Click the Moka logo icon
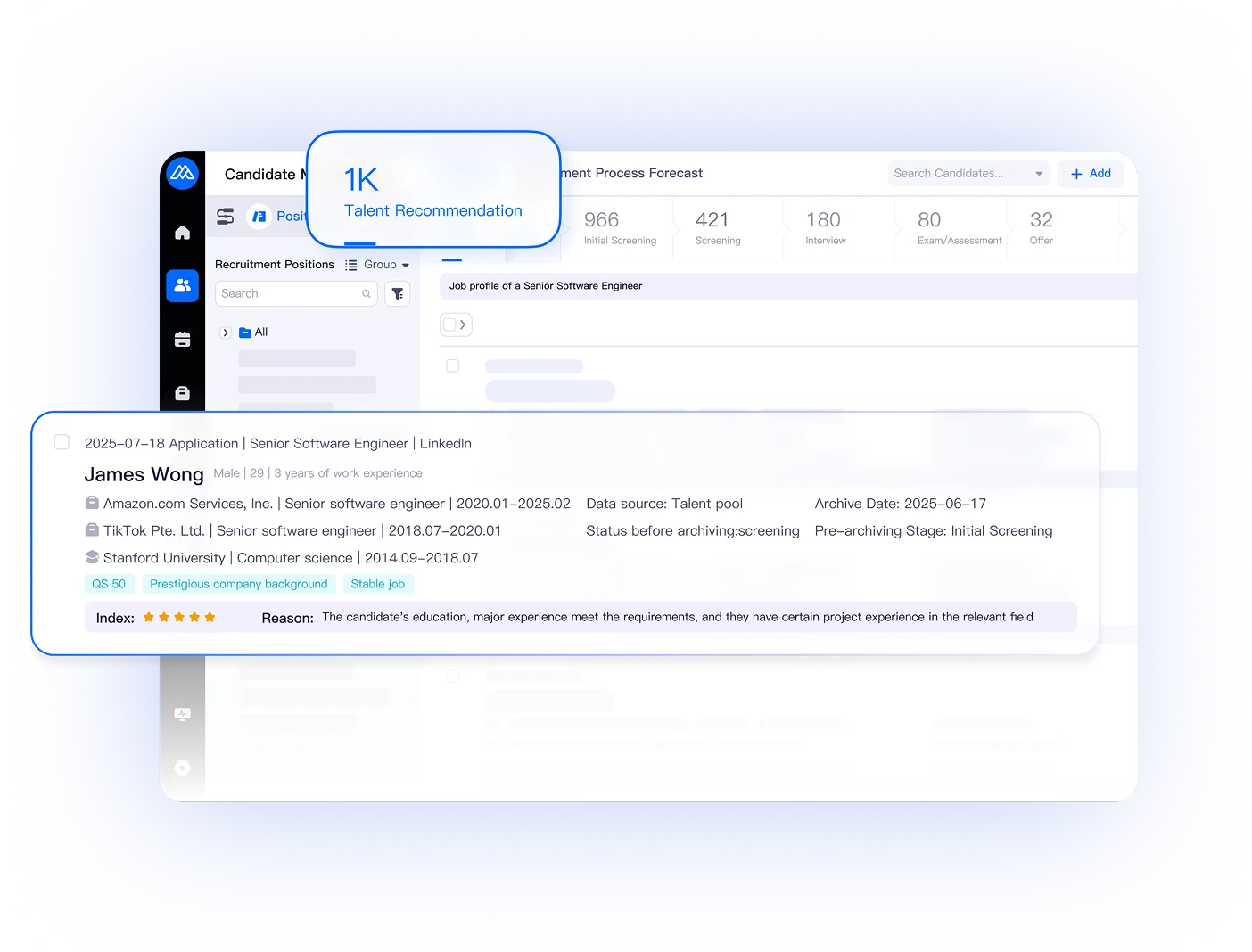The width and height of the screenshot is (1252, 952). click(182, 172)
